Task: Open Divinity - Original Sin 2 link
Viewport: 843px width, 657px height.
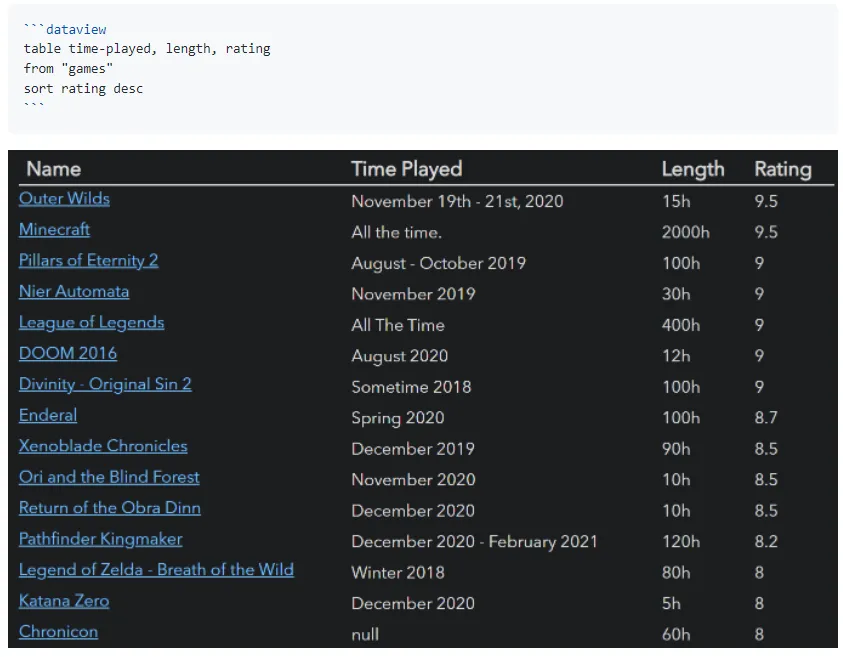Action: 105,385
